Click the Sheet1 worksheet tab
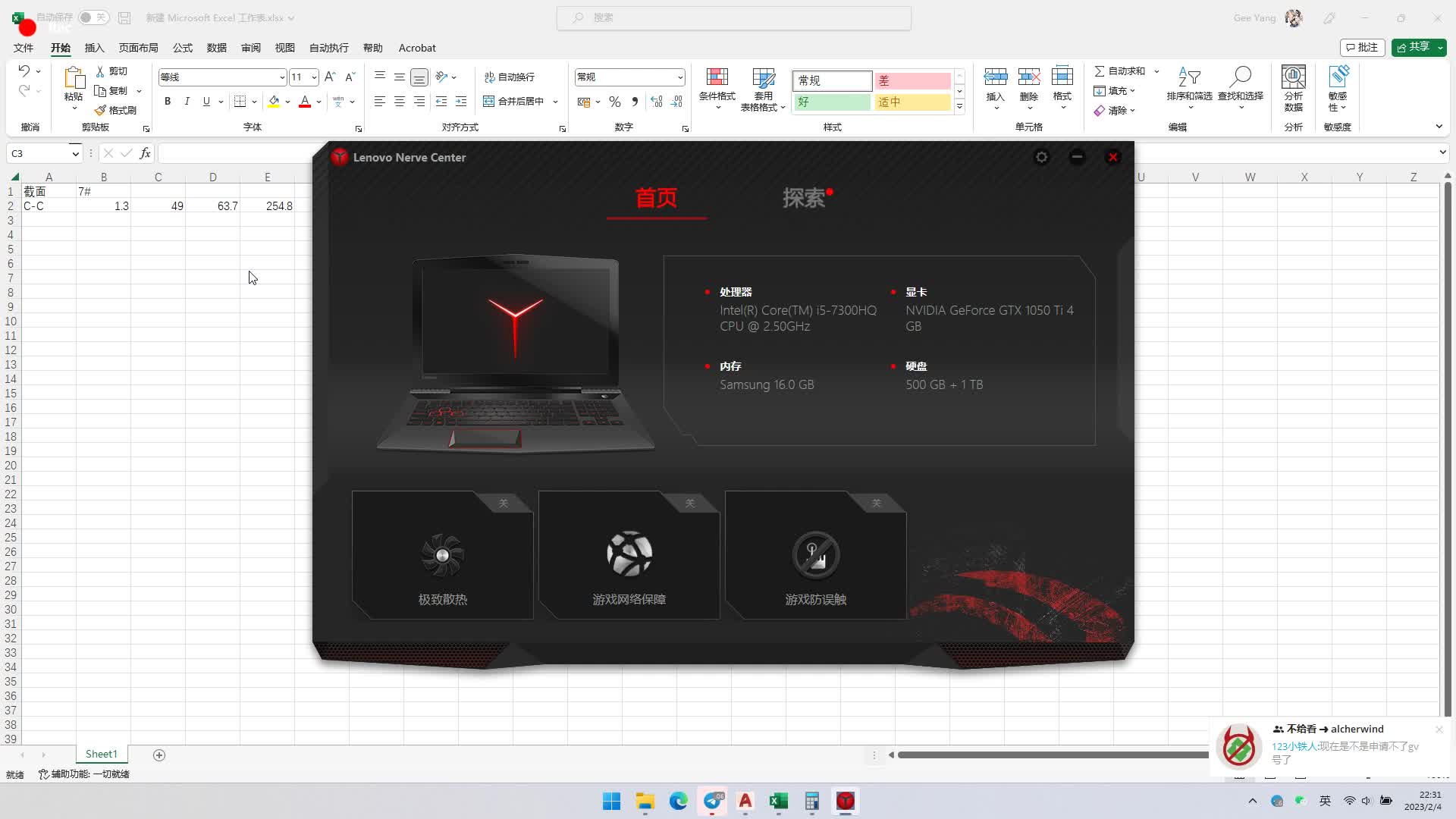This screenshot has width=1456, height=819. [x=102, y=755]
